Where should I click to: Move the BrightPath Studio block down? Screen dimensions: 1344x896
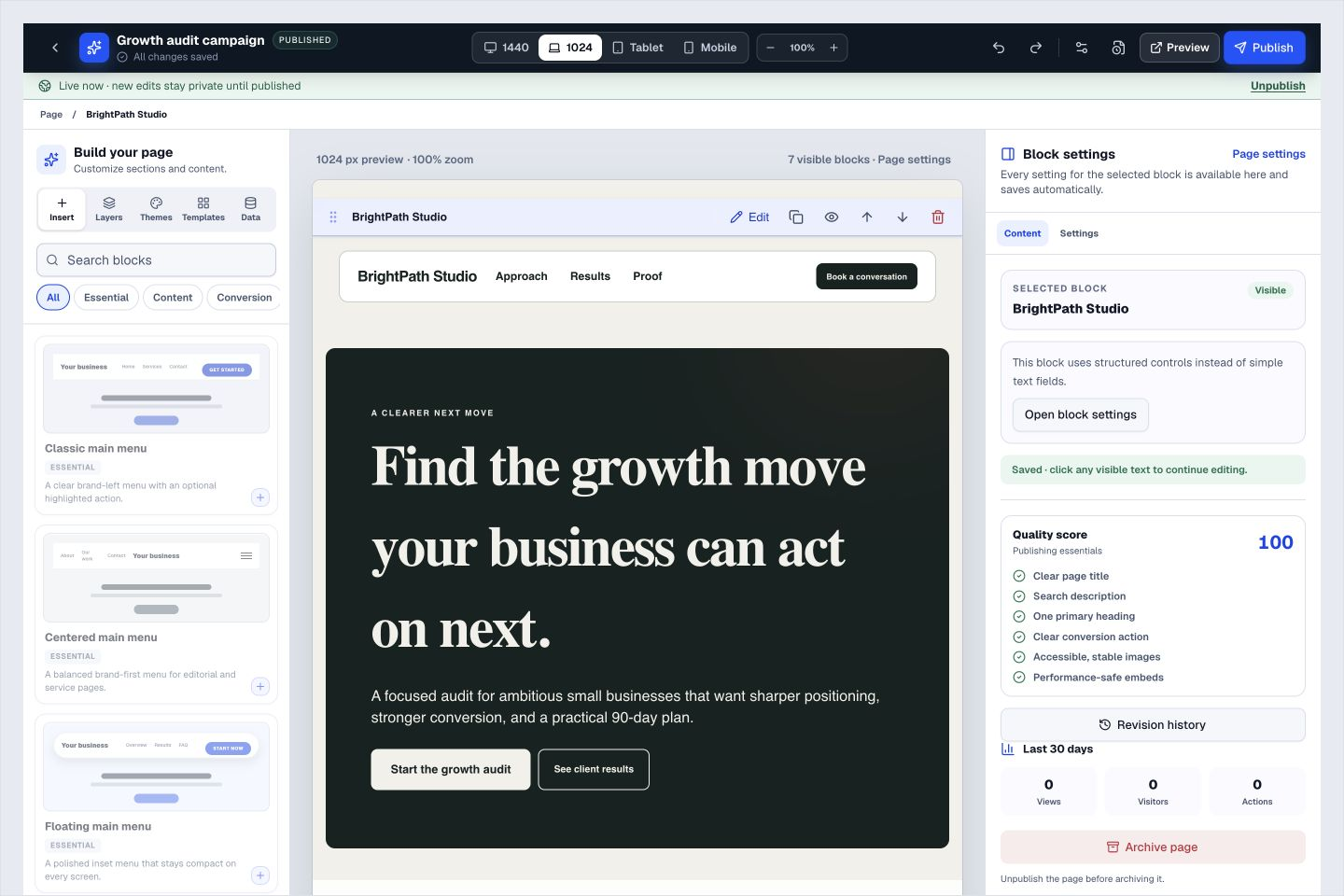coord(903,217)
